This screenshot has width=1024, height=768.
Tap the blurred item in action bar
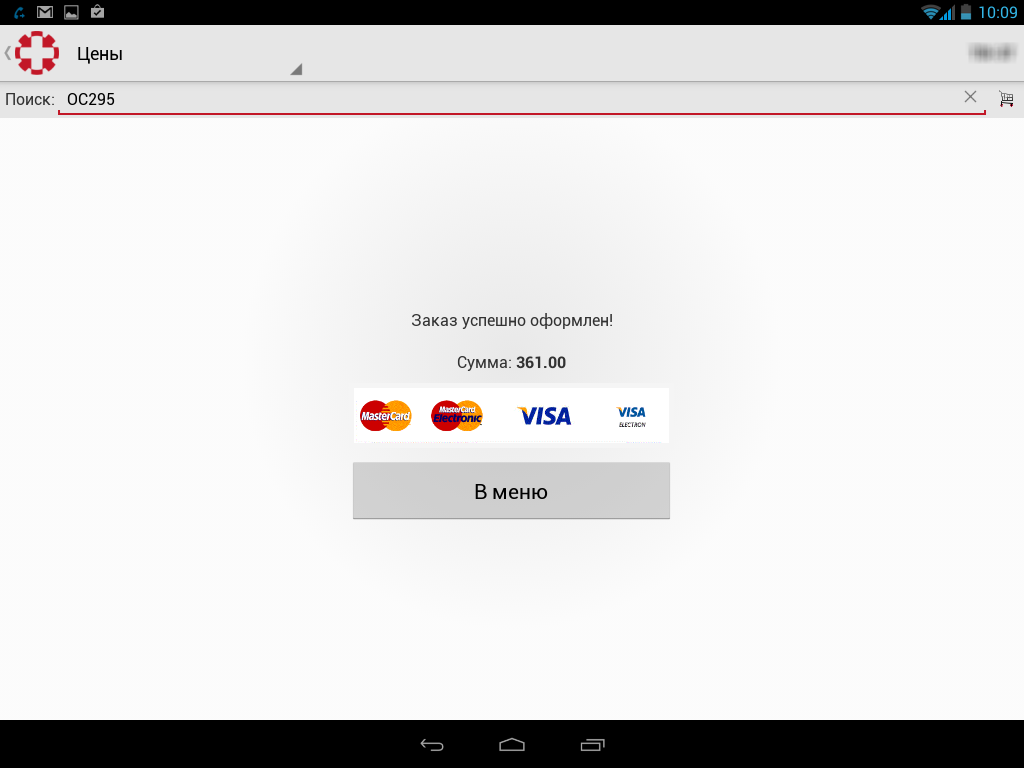click(992, 53)
